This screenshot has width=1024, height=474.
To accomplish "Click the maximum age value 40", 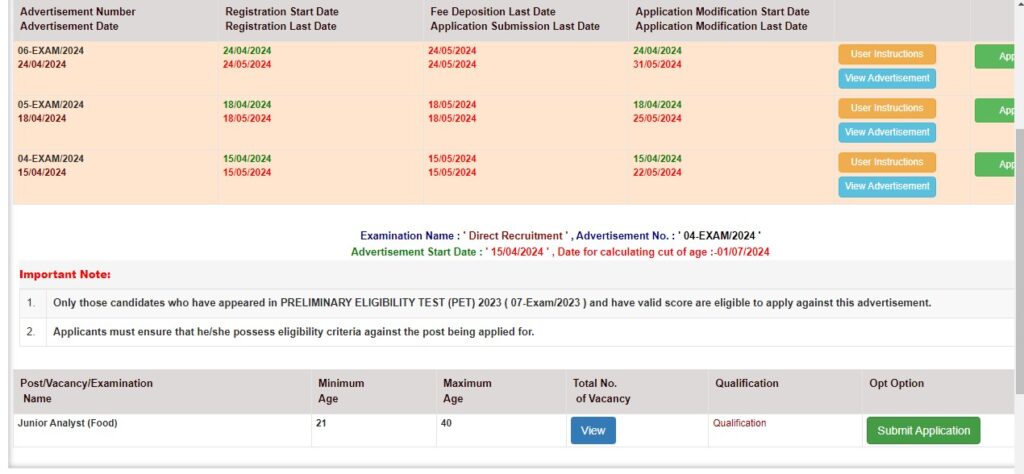I will 446,423.
